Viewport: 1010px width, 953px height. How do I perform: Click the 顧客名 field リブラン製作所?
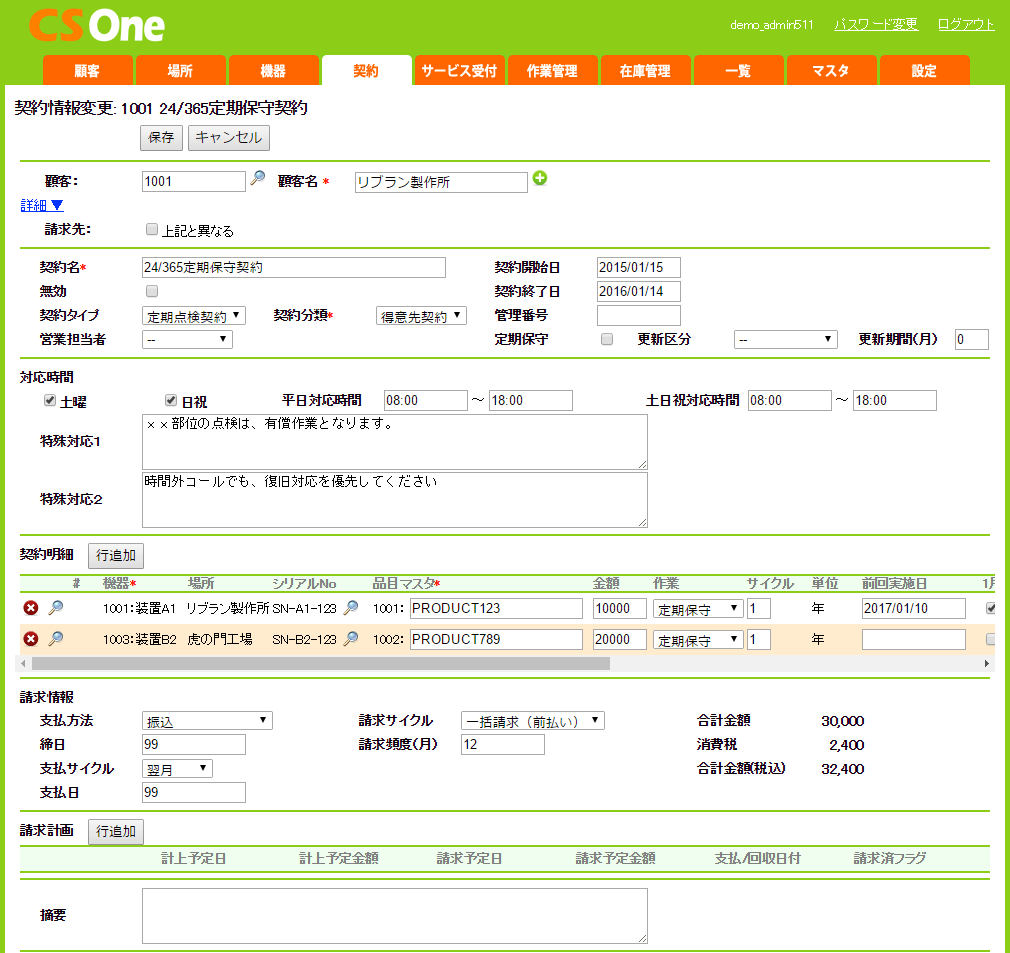point(441,182)
